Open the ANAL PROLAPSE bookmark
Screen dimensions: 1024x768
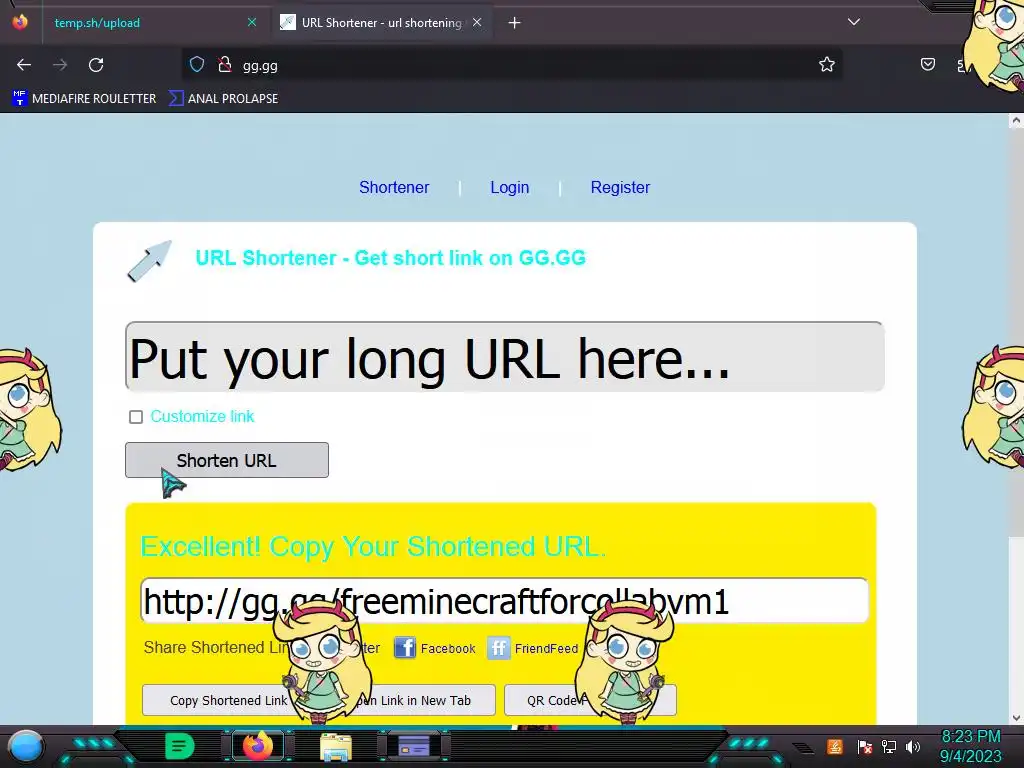pyautogui.click(x=223, y=99)
